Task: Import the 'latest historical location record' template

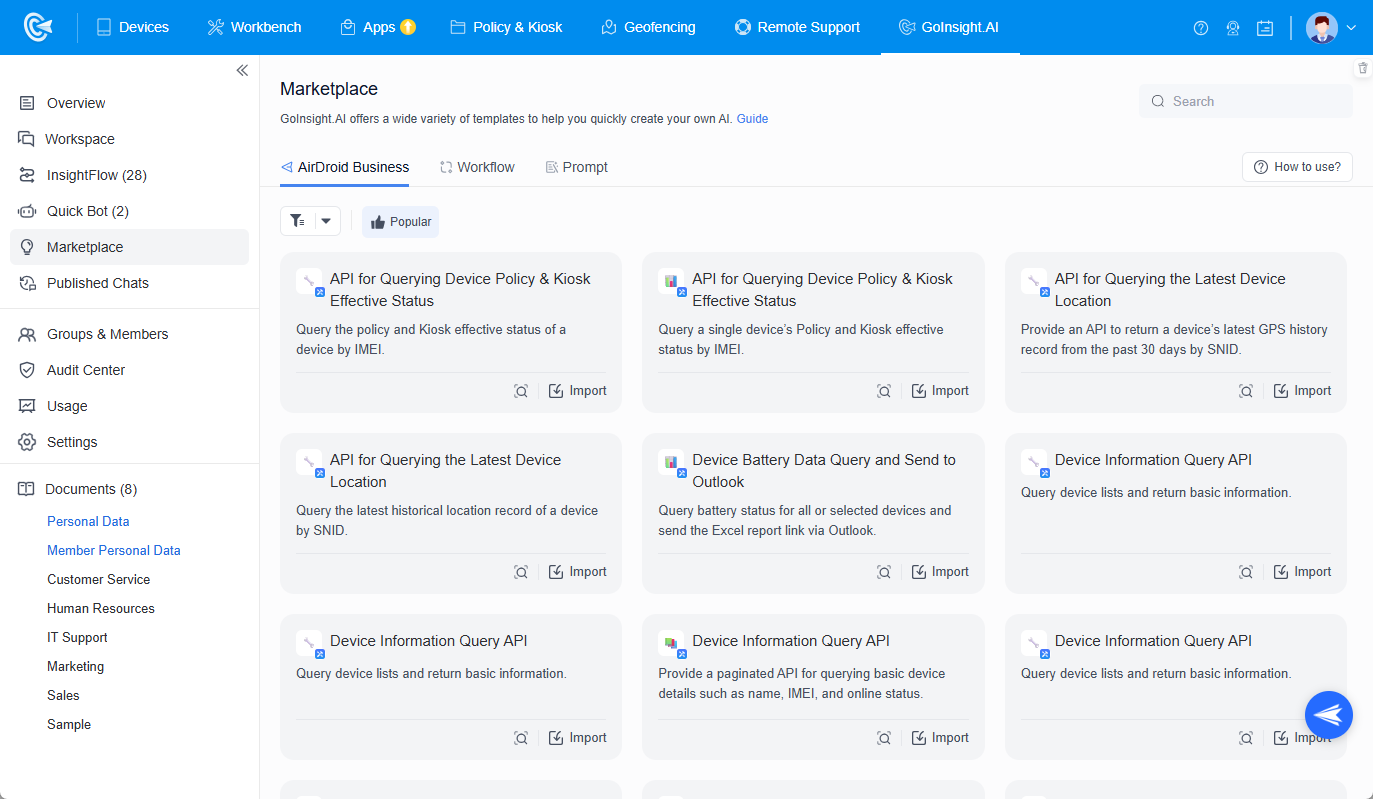Action: point(577,572)
